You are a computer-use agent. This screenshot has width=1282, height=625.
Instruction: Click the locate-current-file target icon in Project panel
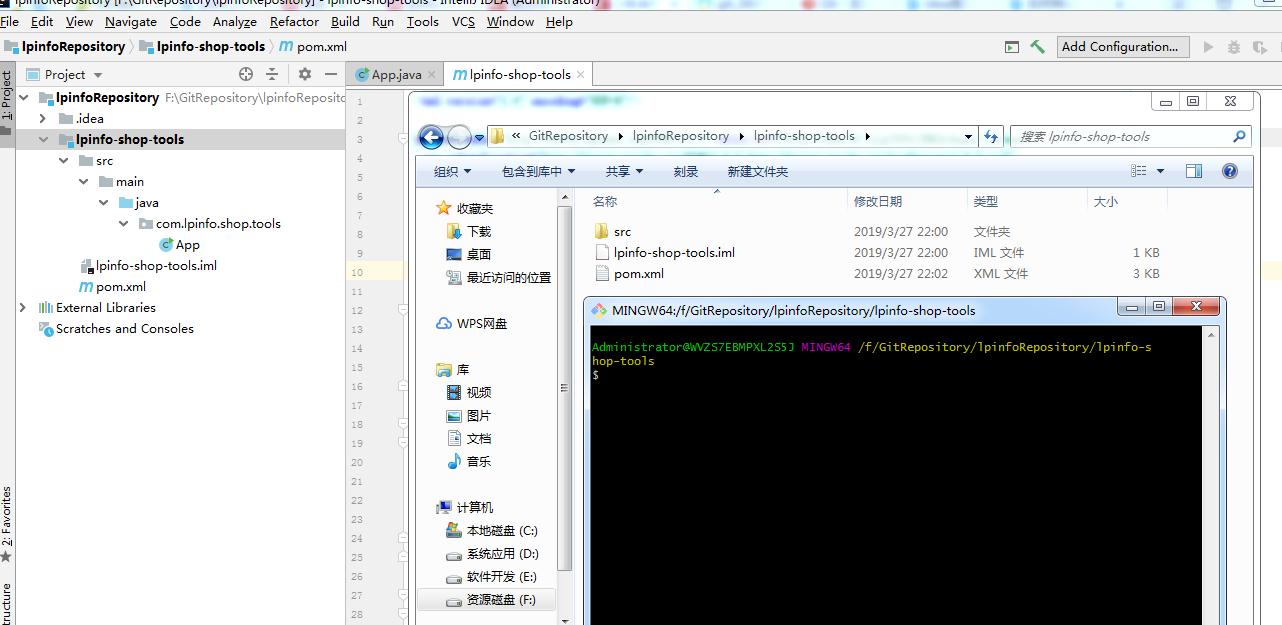246,74
